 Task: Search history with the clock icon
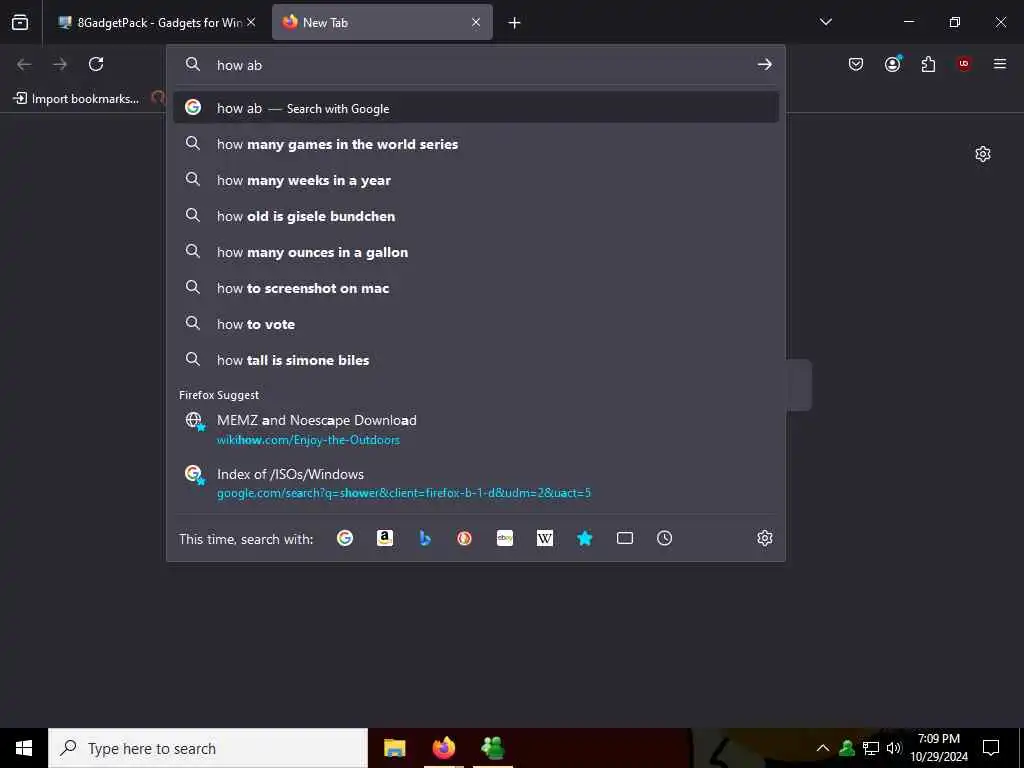[664, 538]
